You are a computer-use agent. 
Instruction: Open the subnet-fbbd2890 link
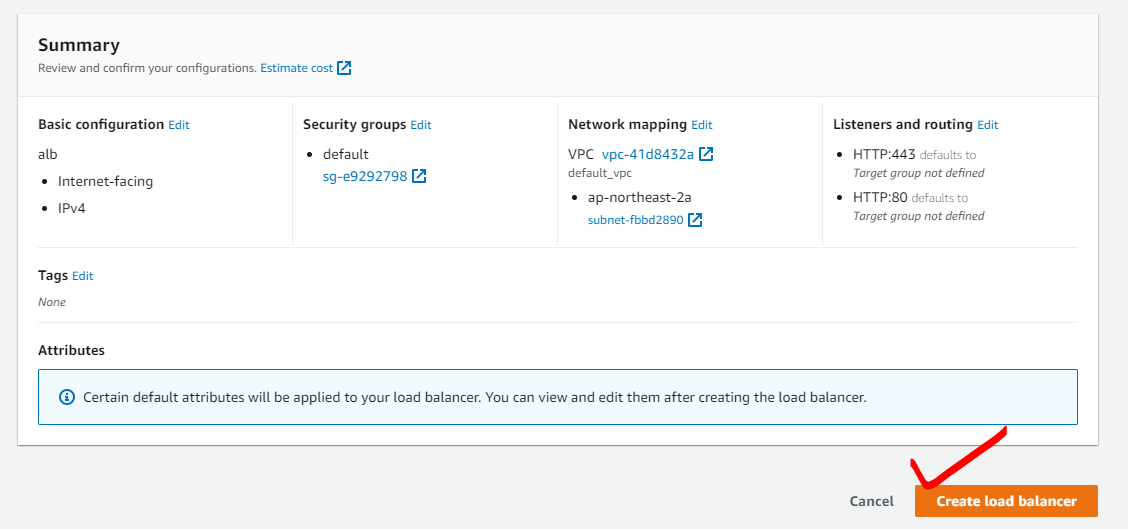tap(636, 220)
